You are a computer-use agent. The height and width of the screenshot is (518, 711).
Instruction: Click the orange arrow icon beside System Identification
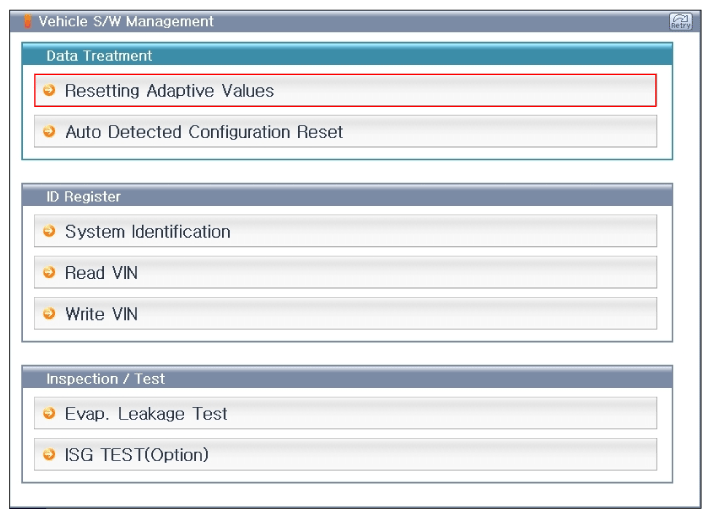pyautogui.click(x=49, y=232)
